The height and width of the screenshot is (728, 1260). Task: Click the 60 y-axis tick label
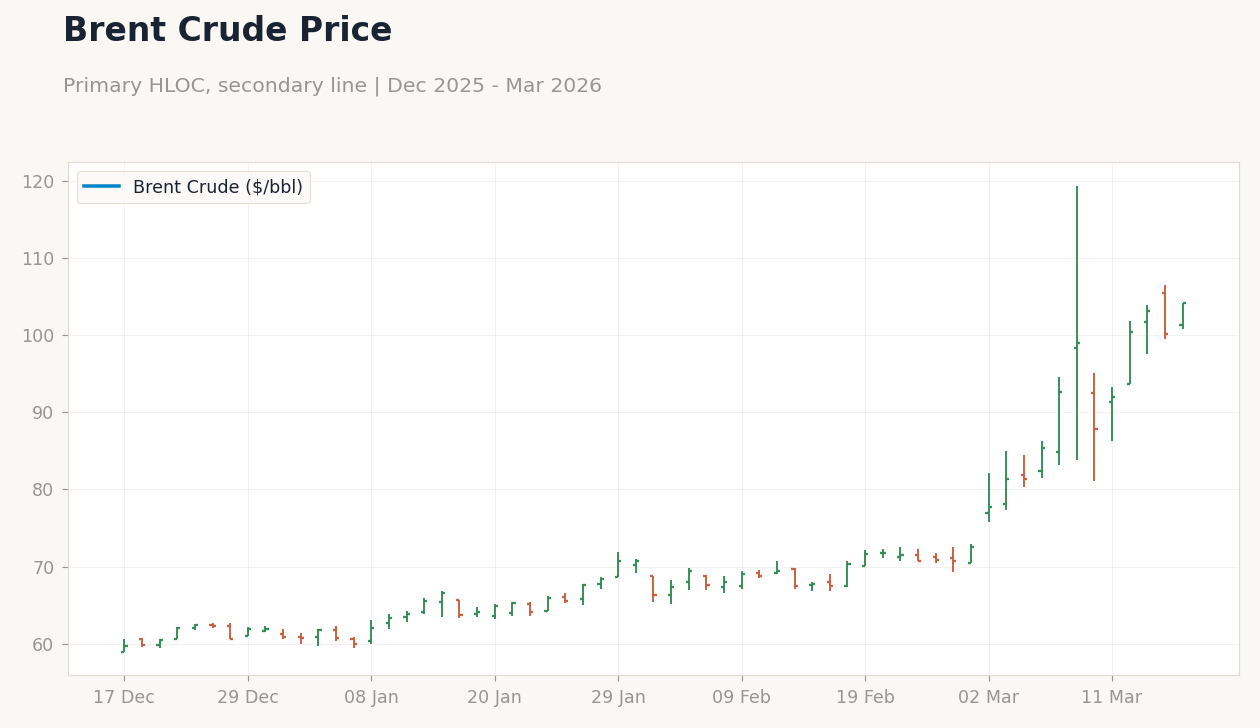[42, 644]
